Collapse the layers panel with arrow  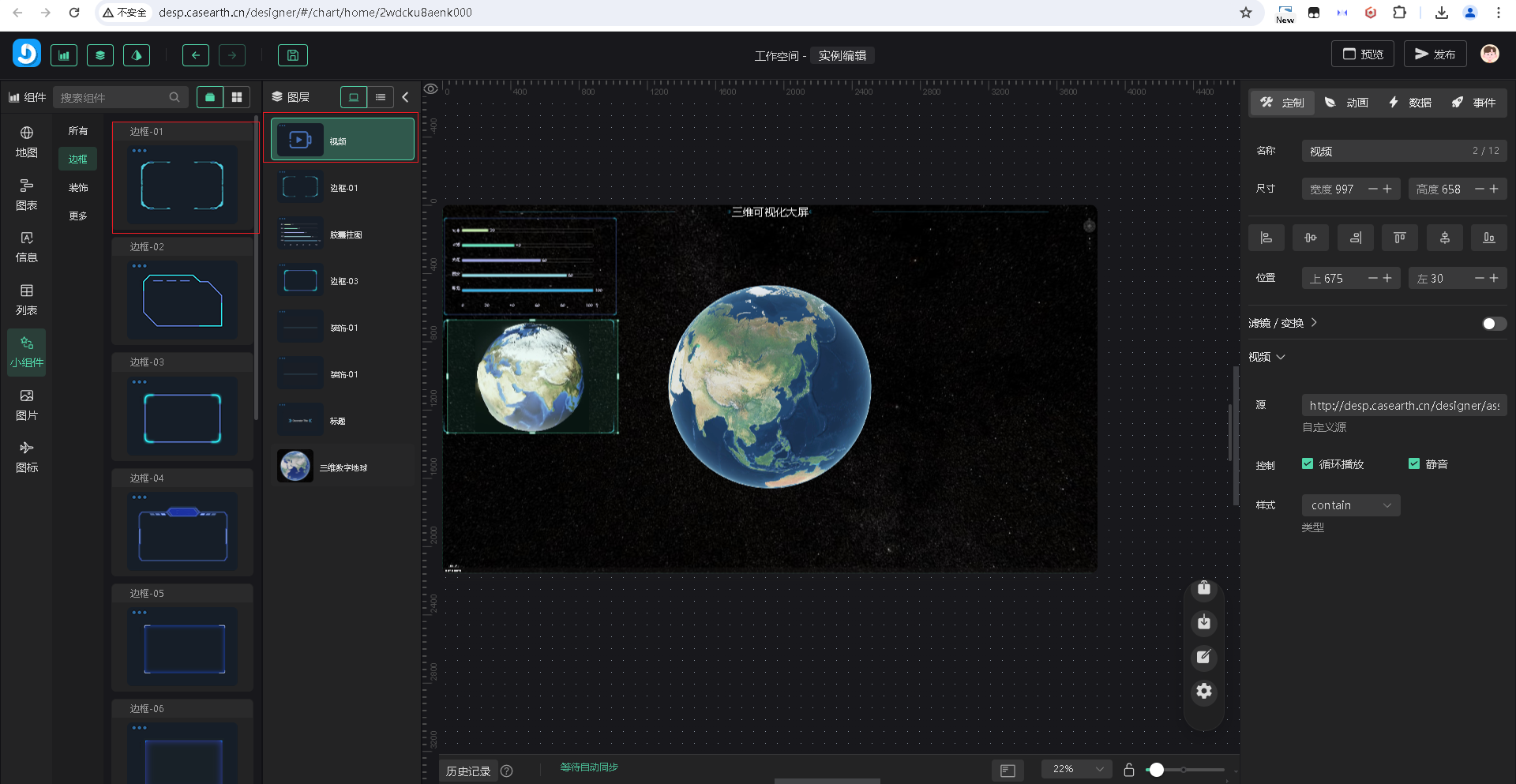[405, 97]
